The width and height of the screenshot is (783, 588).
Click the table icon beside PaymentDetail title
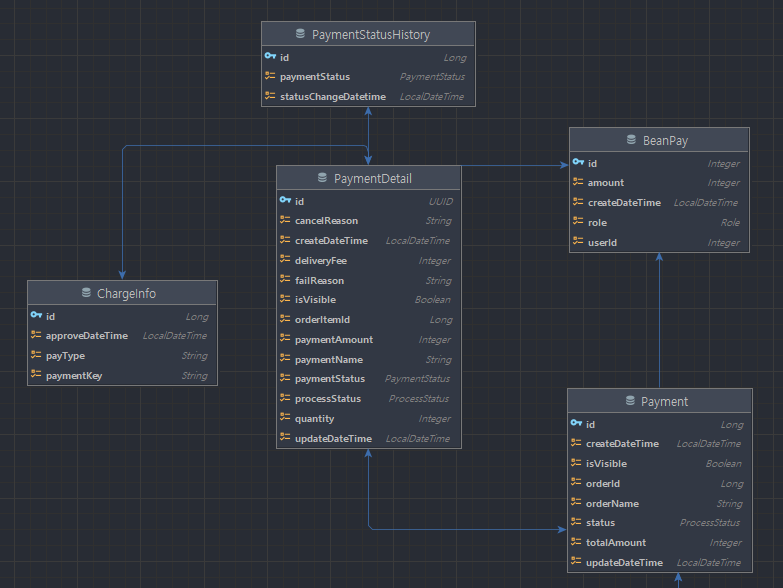coord(321,178)
